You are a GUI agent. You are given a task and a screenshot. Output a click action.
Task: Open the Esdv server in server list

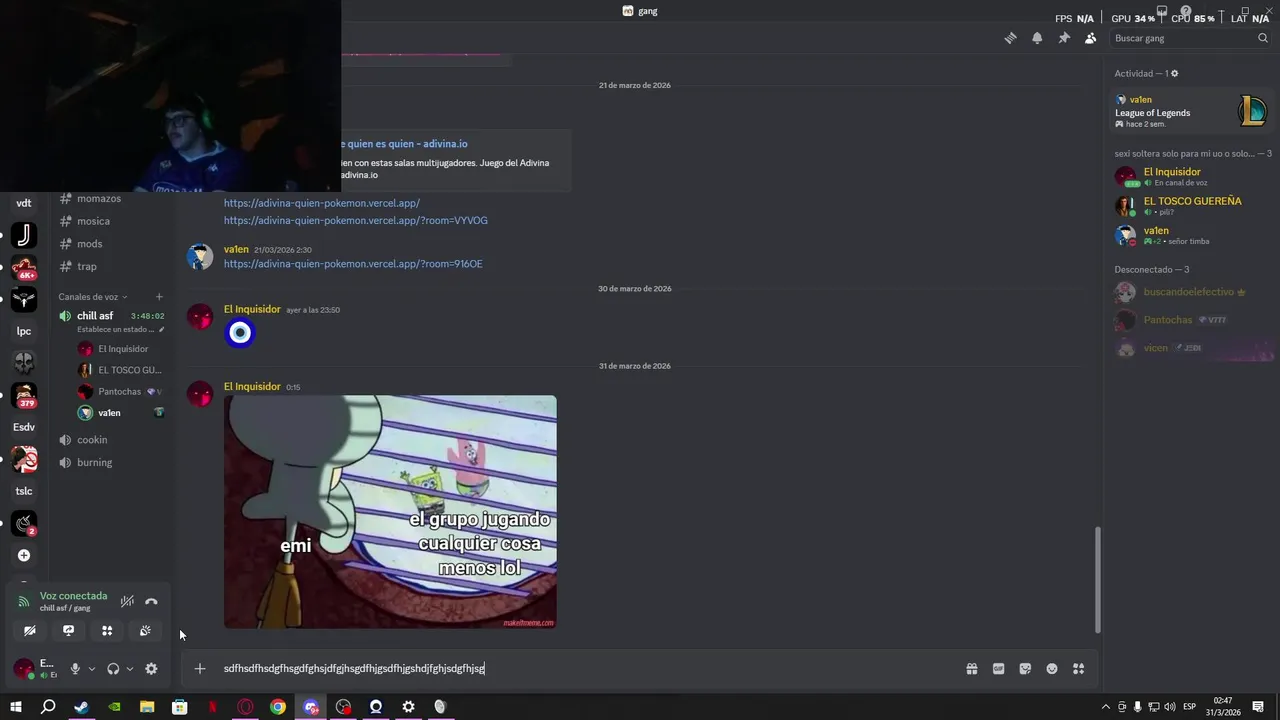(24, 427)
